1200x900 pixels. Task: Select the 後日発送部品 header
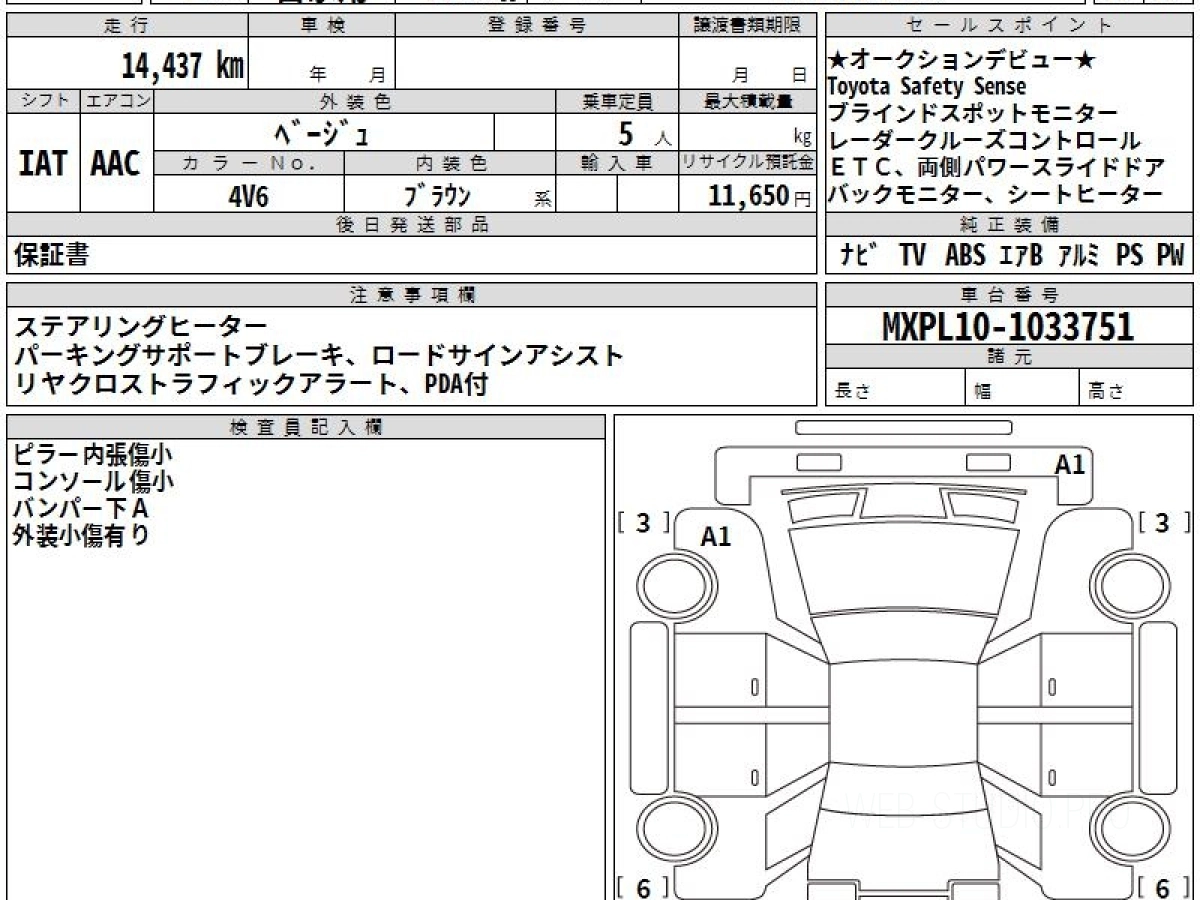tap(412, 225)
